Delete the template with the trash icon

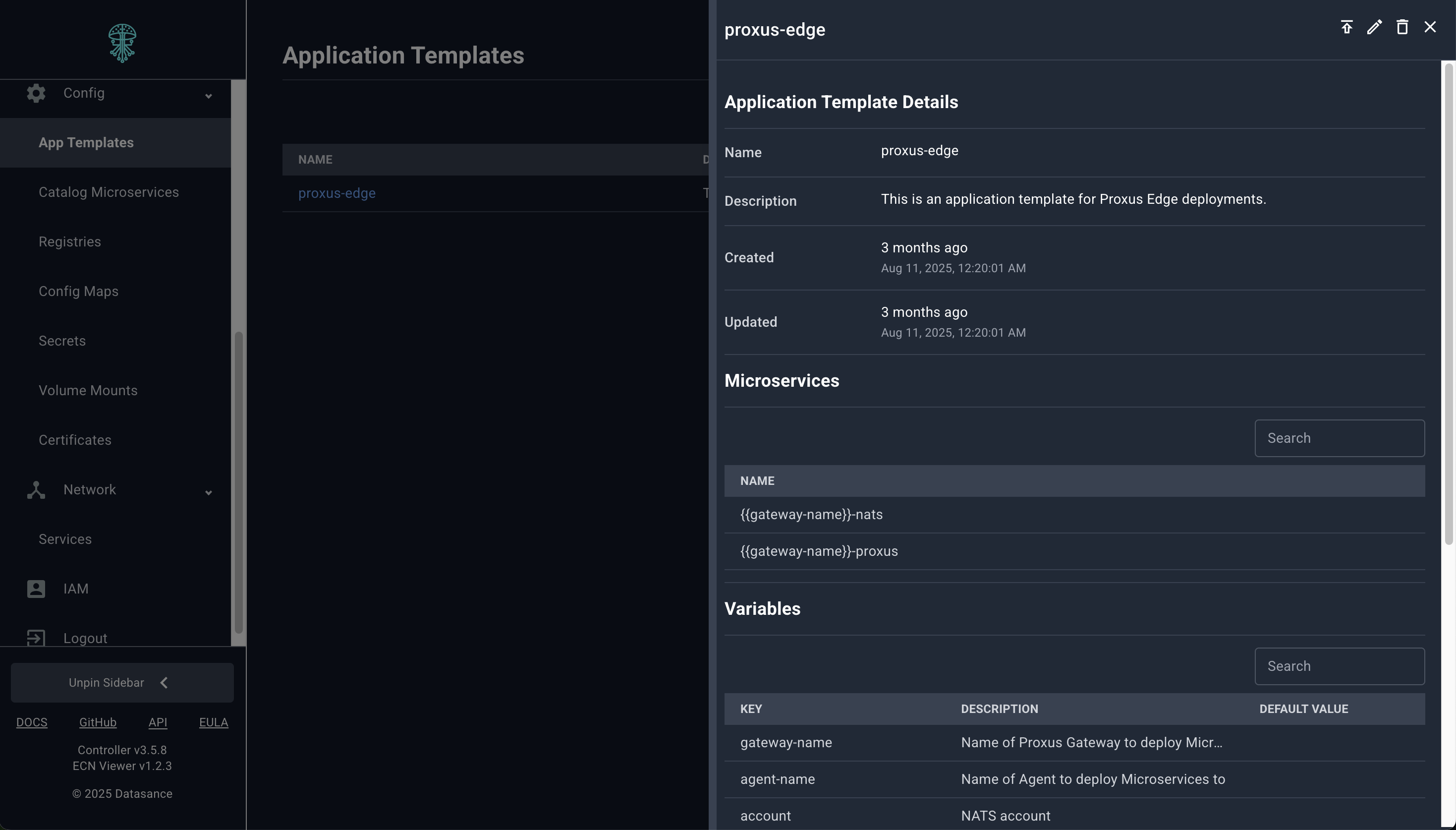click(x=1402, y=27)
